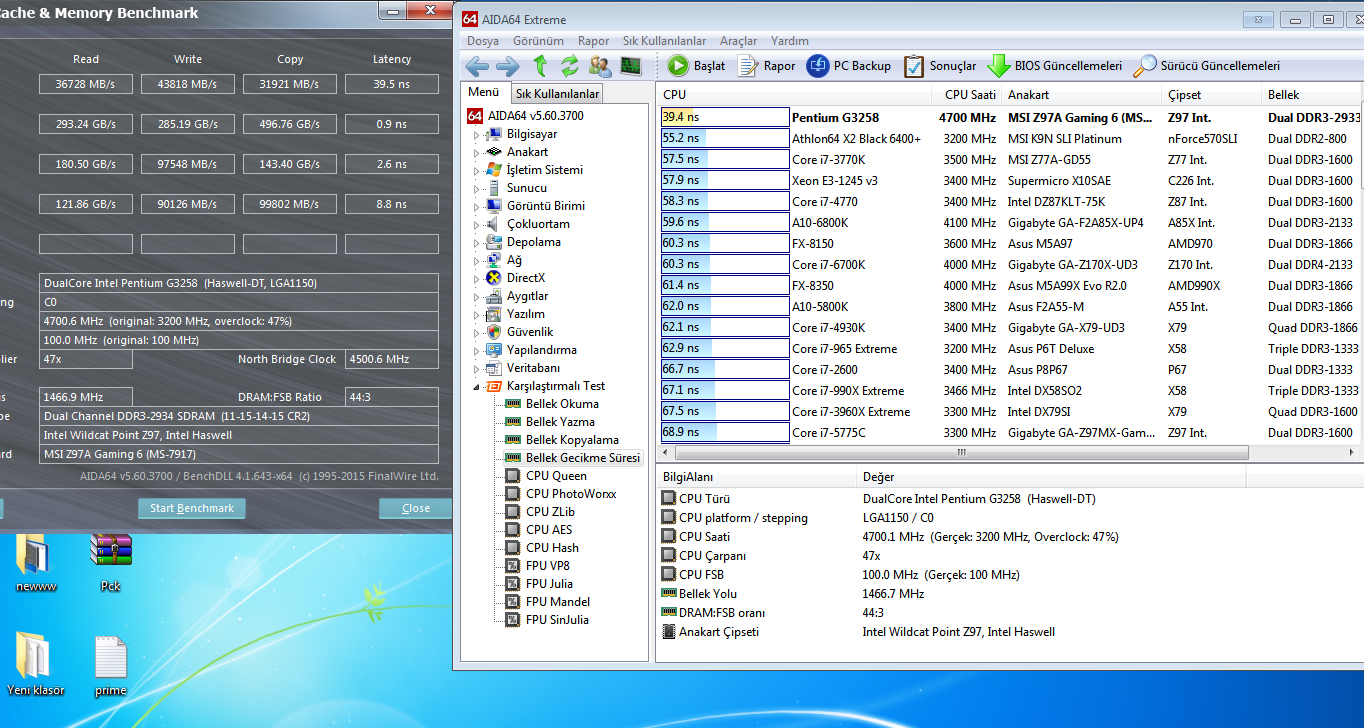1364x728 pixels.
Task: Open the Pck WinRAR archive desktop icon
Action: [111, 563]
